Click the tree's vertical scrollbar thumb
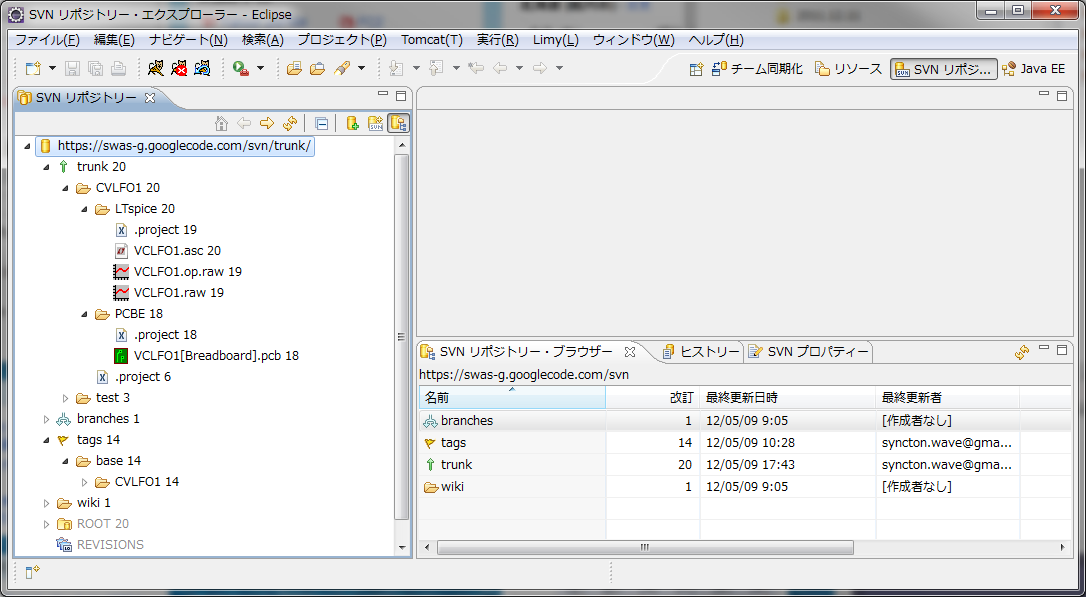This screenshot has width=1086, height=597. (401, 337)
